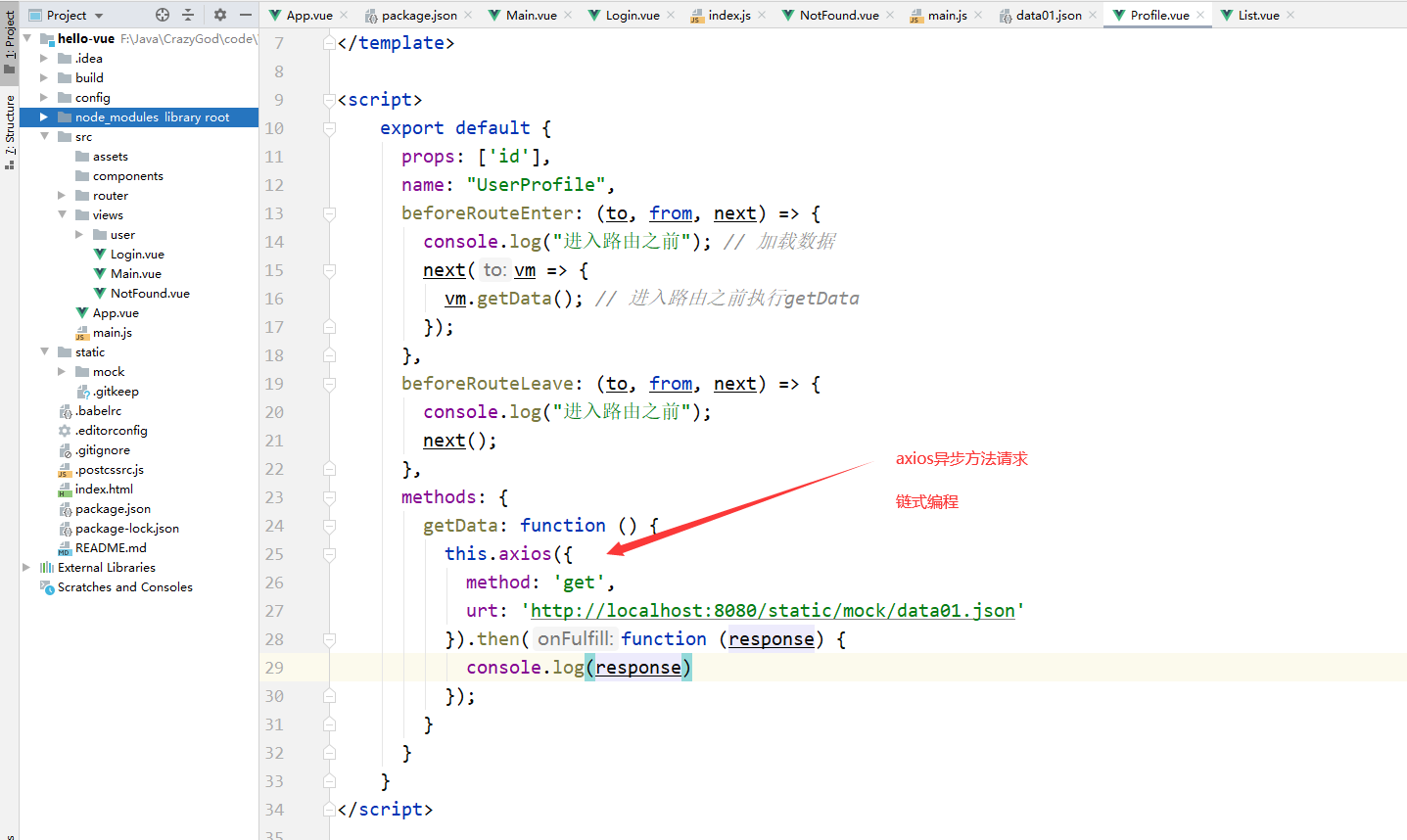Fold the getData function at line 24

pyautogui.click(x=329, y=526)
